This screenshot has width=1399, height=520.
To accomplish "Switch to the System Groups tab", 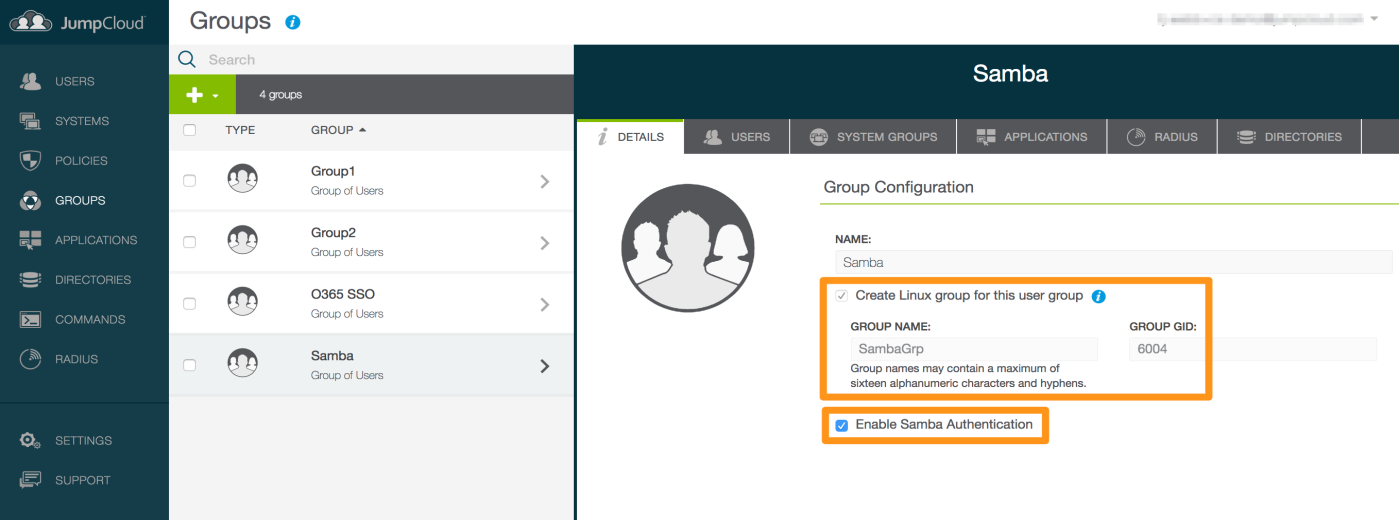I will 873,137.
